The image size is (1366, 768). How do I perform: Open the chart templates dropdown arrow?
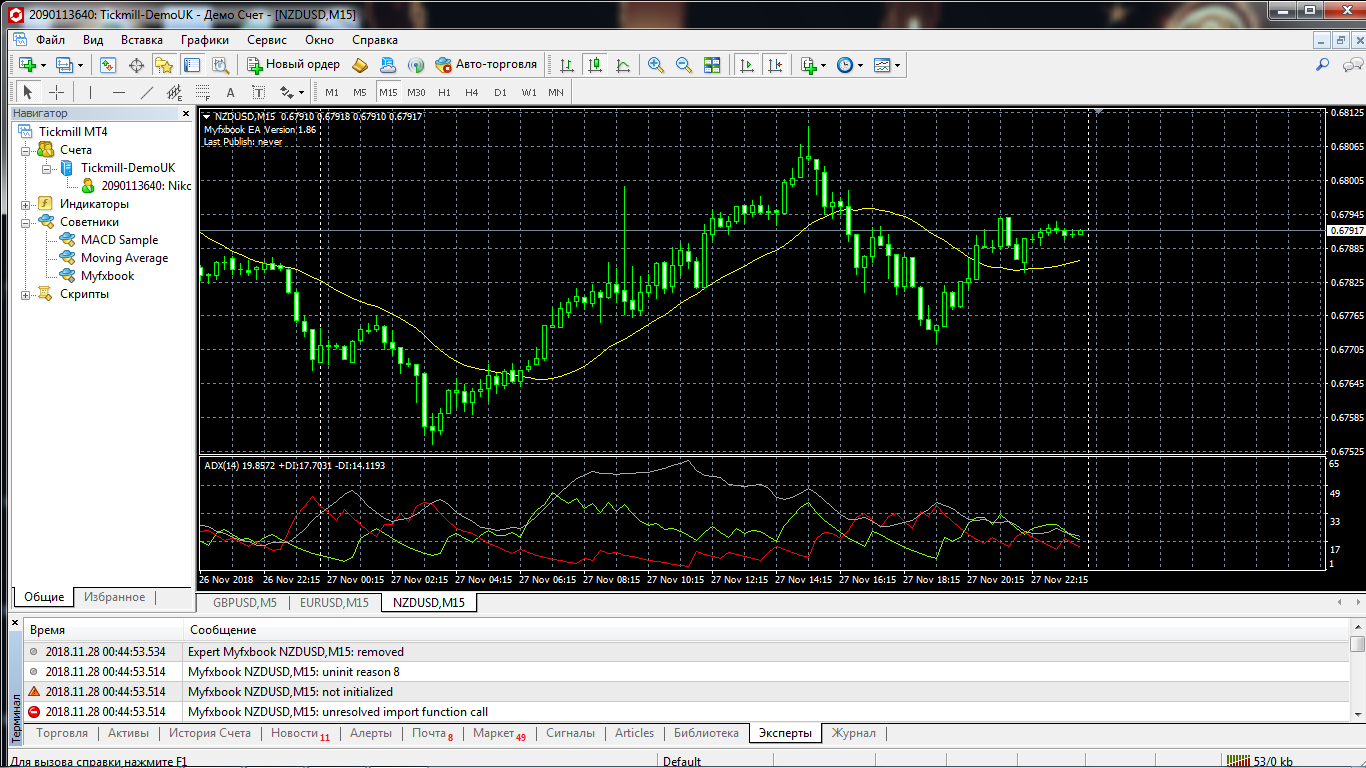click(x=897, y=65)
